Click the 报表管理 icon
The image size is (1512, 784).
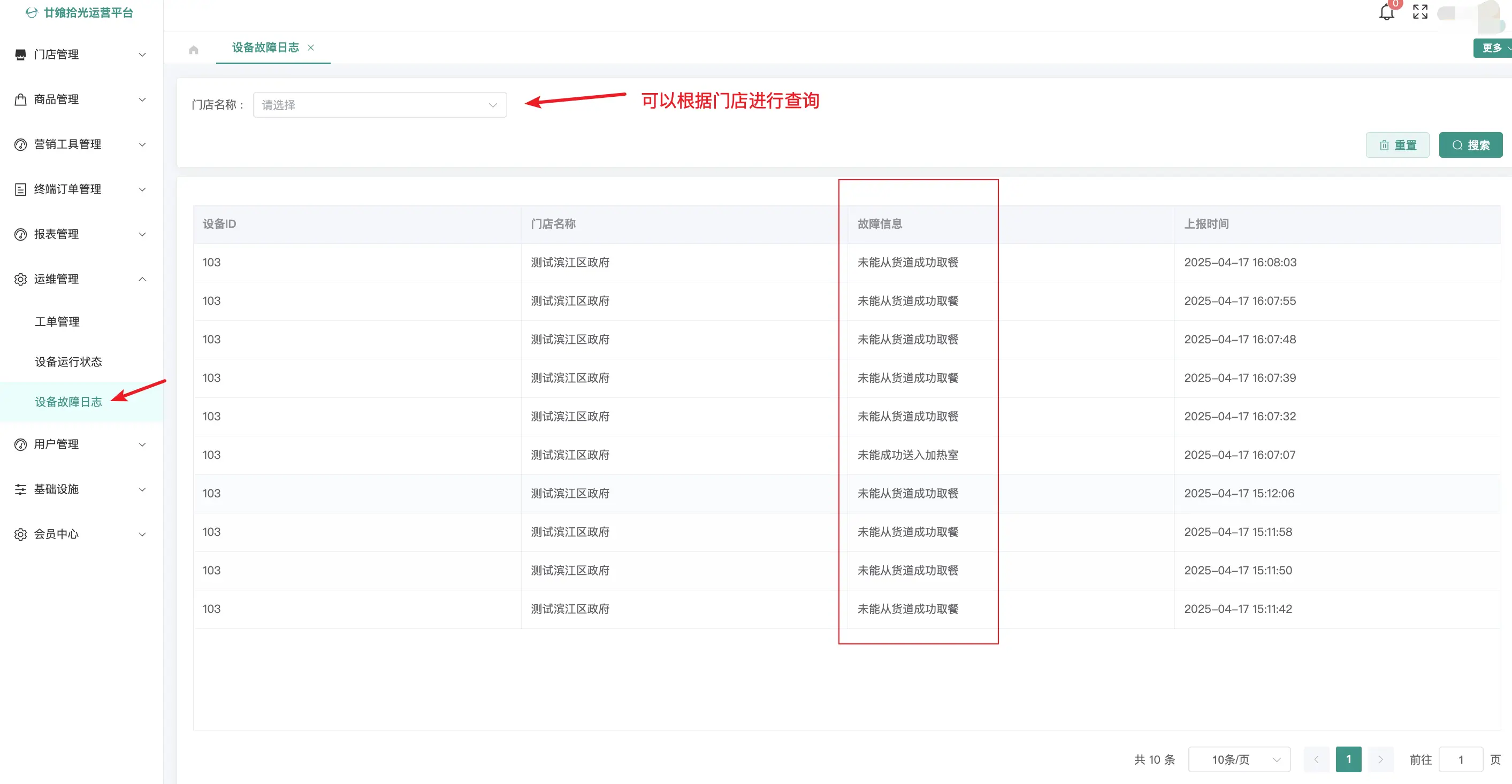tap(20, 234)
